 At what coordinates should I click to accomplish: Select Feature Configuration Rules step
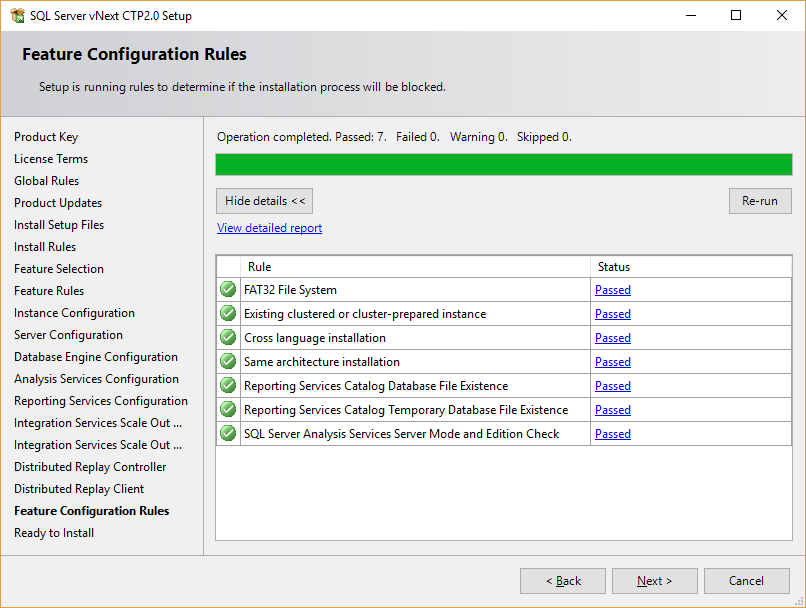(x=91, y=511)
